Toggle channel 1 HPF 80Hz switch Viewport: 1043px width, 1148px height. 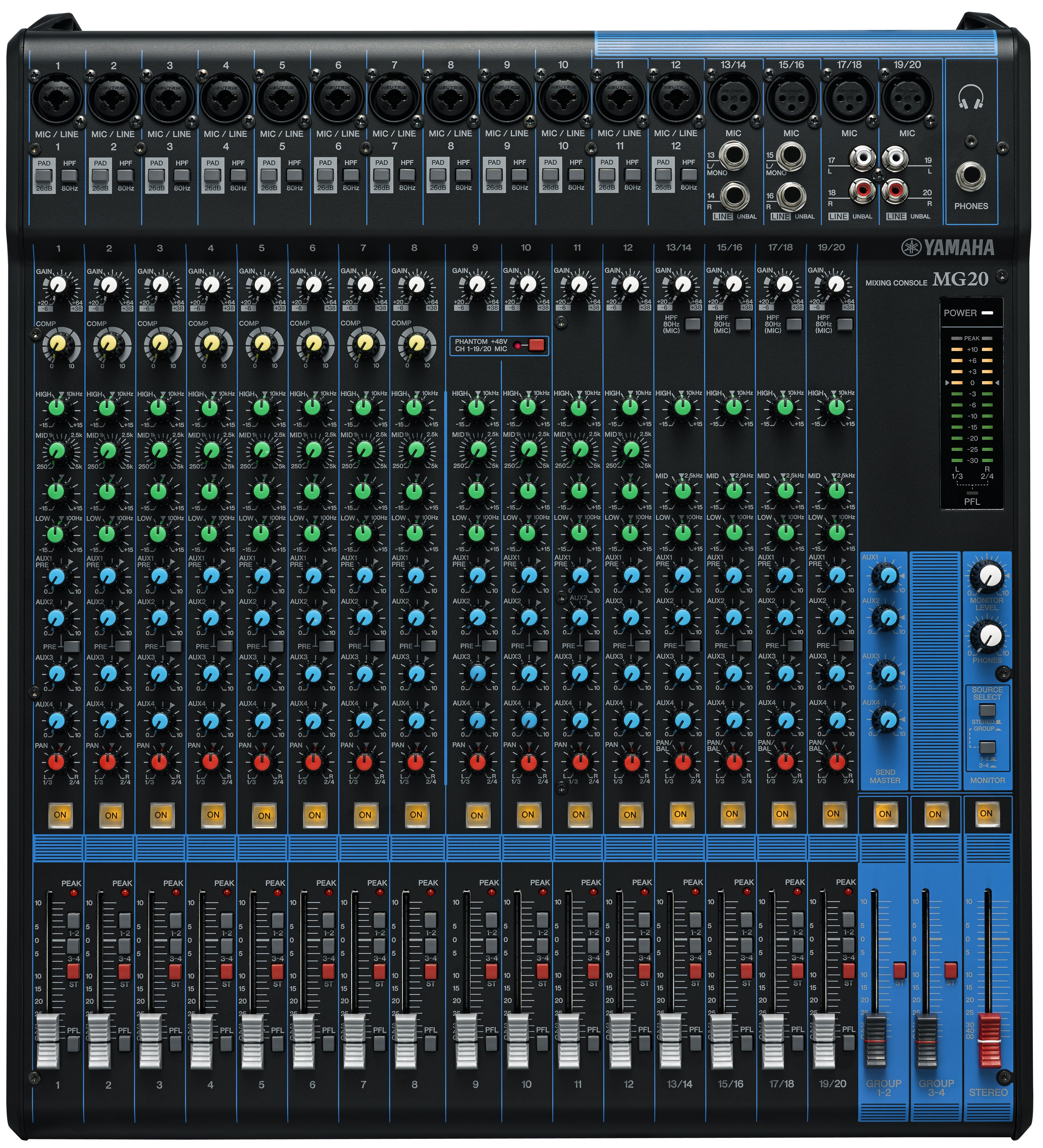pos(69,175)
